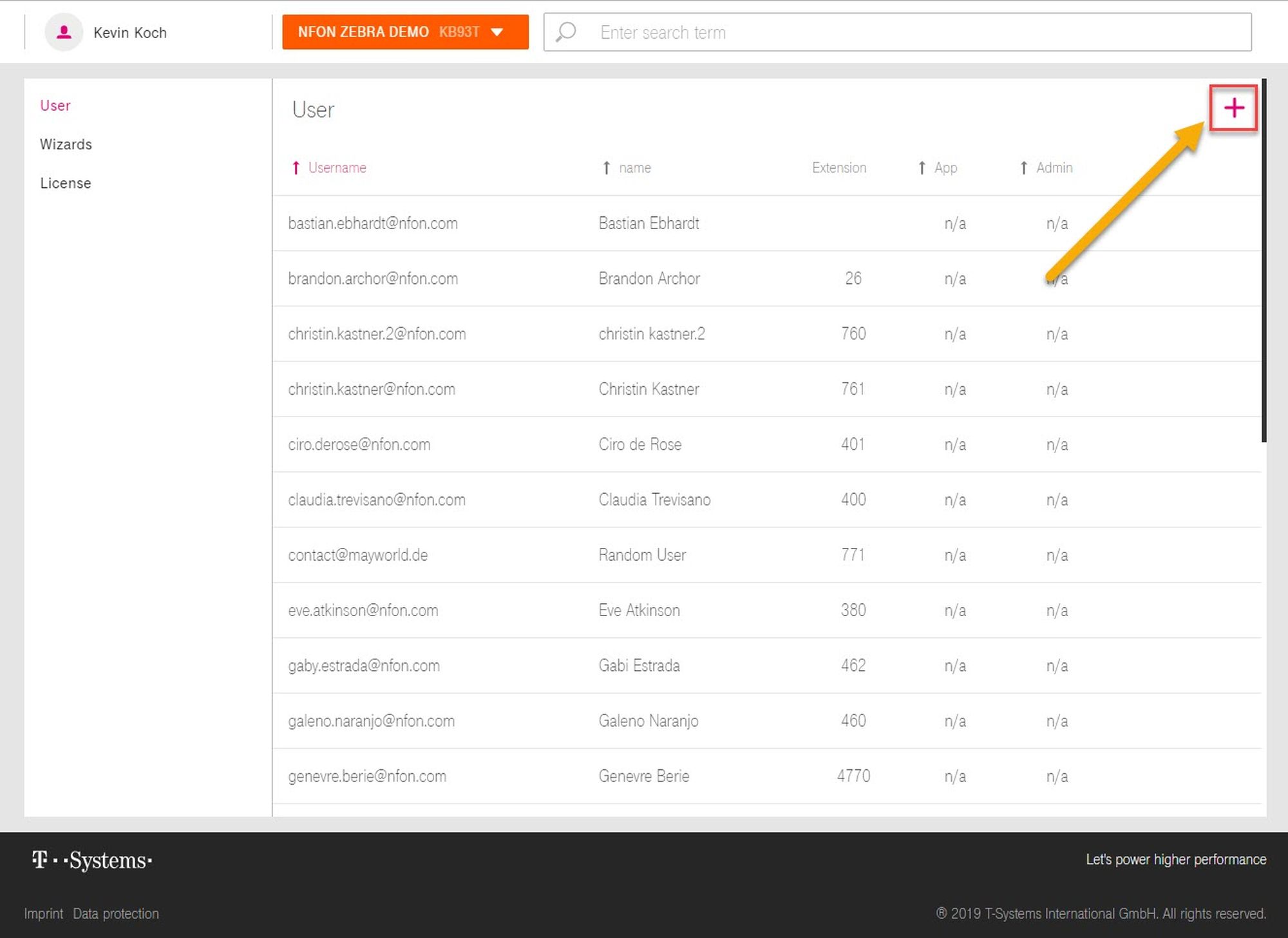Select the Claudia Trevisano user row
1288x938 pixels.
(654, 500)
